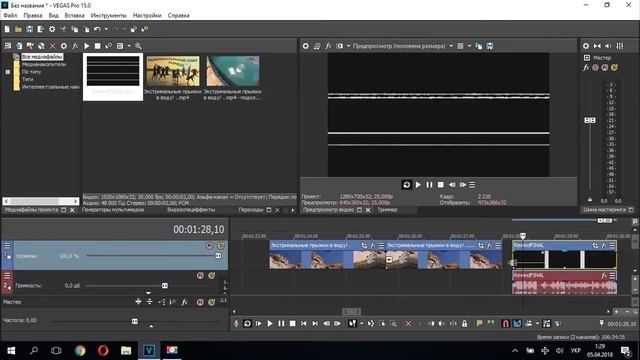The width and height of the screenshot is (640, 360).
Task: Select the 'Теги' folder in media tree
Action: click(27, 79)
